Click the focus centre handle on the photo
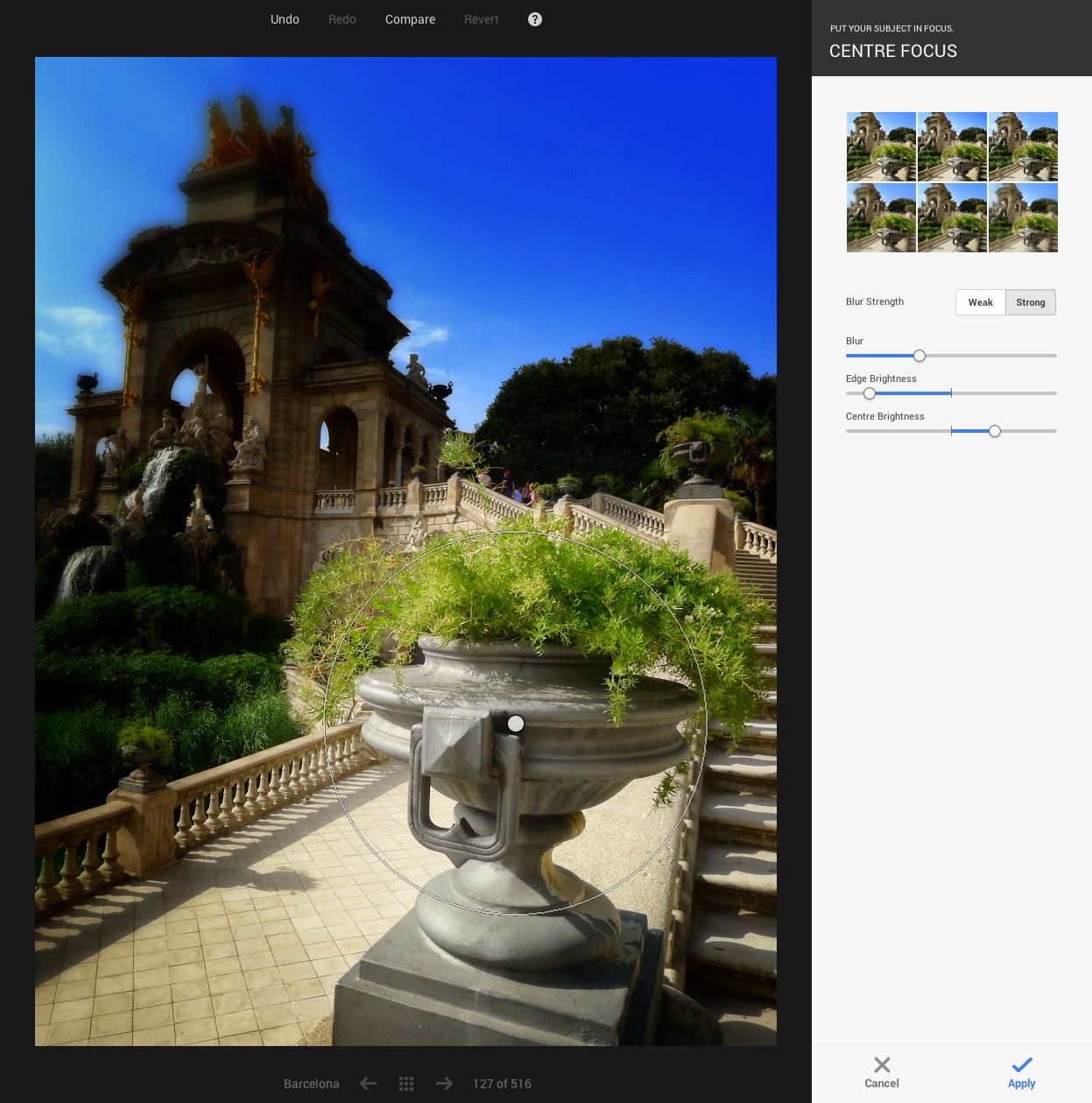 coord(516,724)
